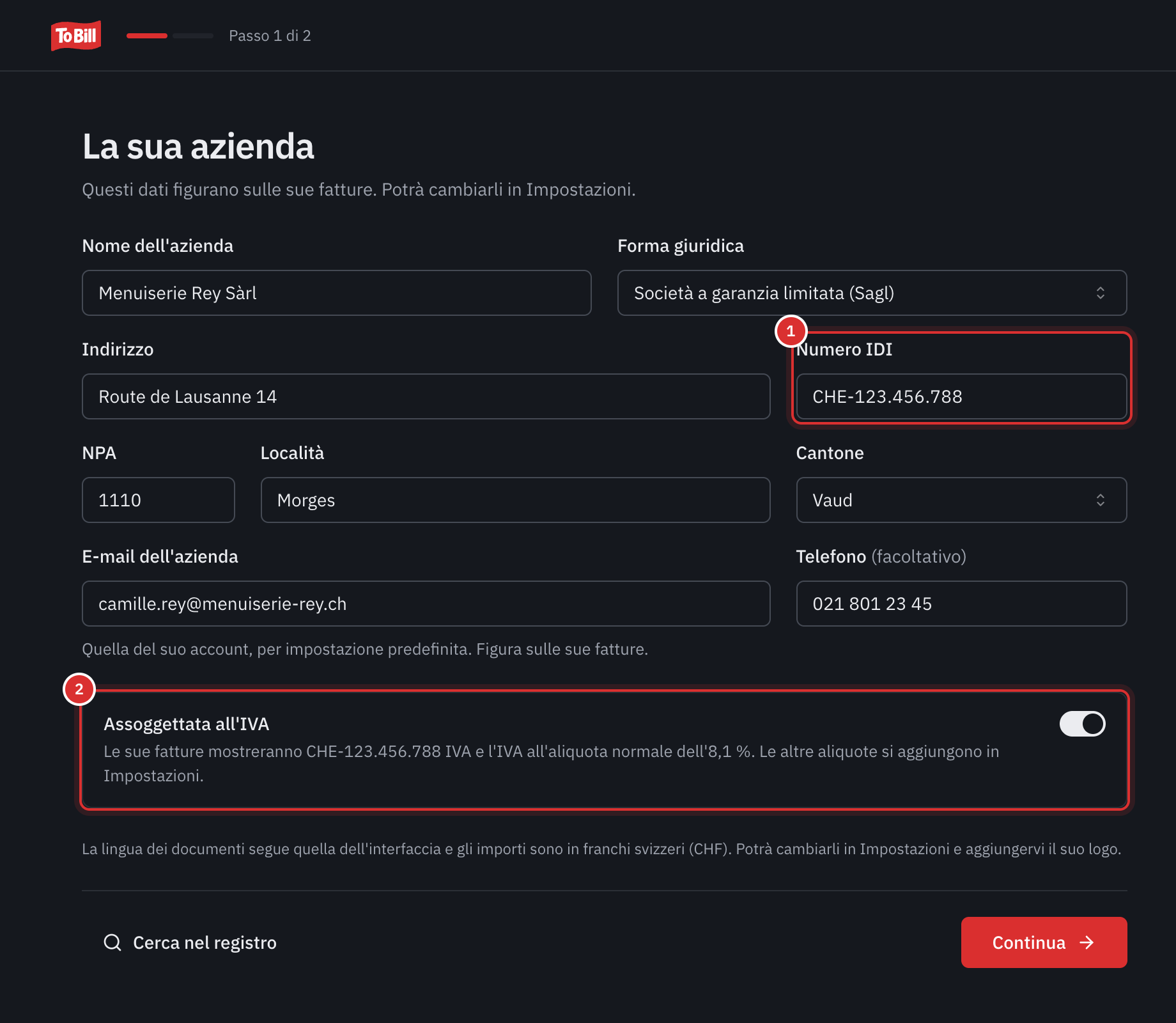The image size is (1176, 1023).
Task: Click the 'Passo 1 di 2' text
Action: click(270, 36)
